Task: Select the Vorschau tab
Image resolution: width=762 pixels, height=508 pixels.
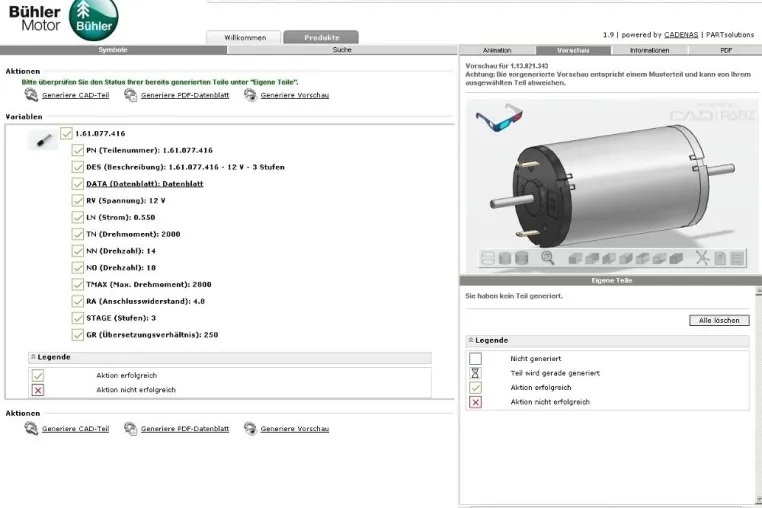Action: 573,50
